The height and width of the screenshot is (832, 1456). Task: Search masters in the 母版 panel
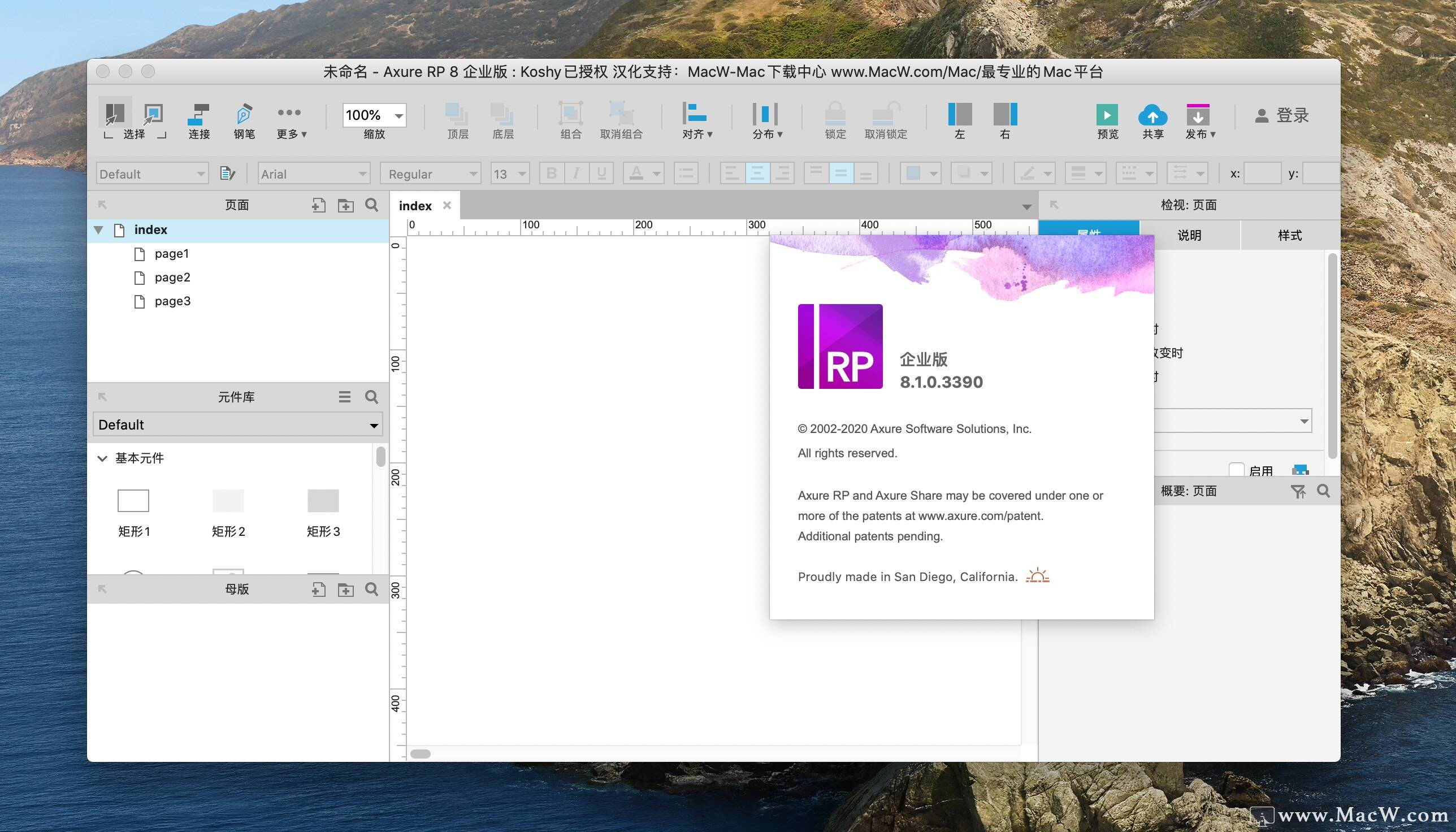(x=371, y=588)
